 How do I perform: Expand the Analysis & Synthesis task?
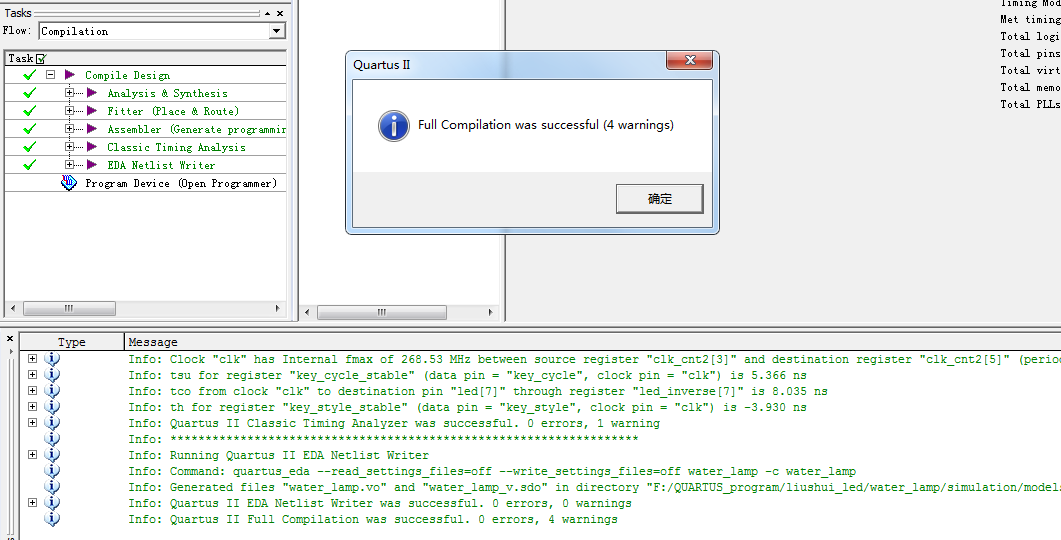[70, 93]
